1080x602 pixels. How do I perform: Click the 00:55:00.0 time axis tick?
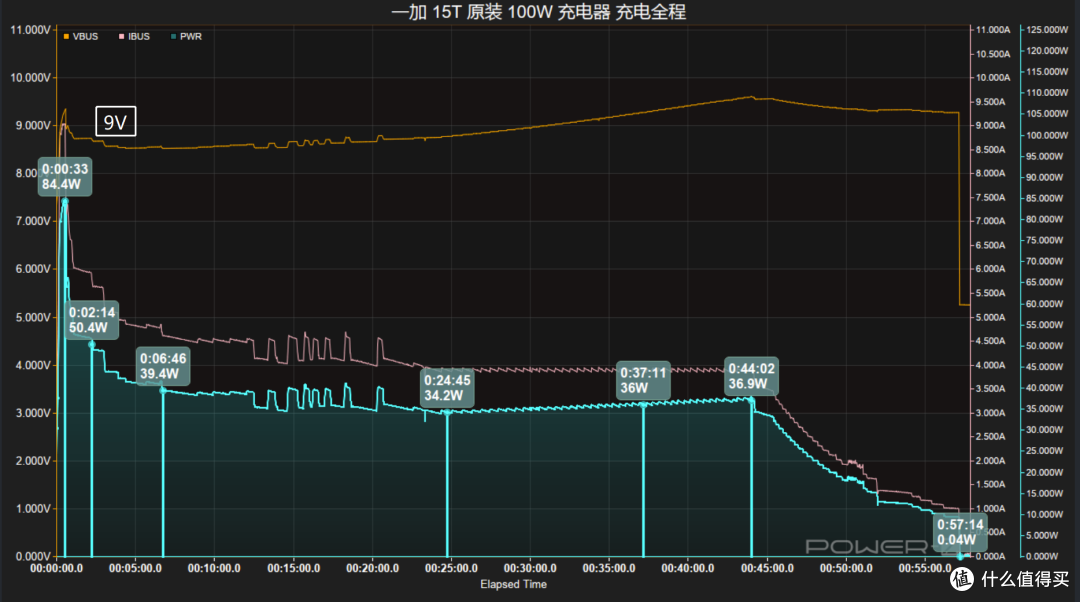(924, 568)
